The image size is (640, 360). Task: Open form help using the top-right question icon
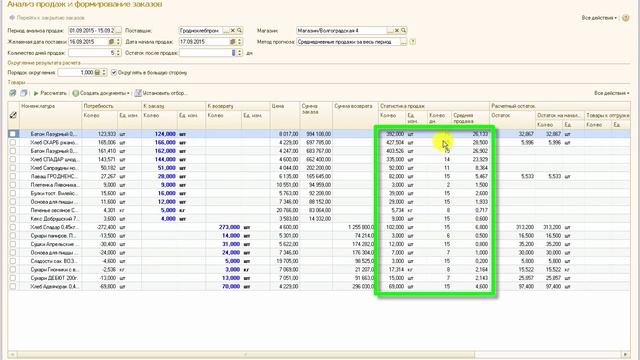point(625,18)
